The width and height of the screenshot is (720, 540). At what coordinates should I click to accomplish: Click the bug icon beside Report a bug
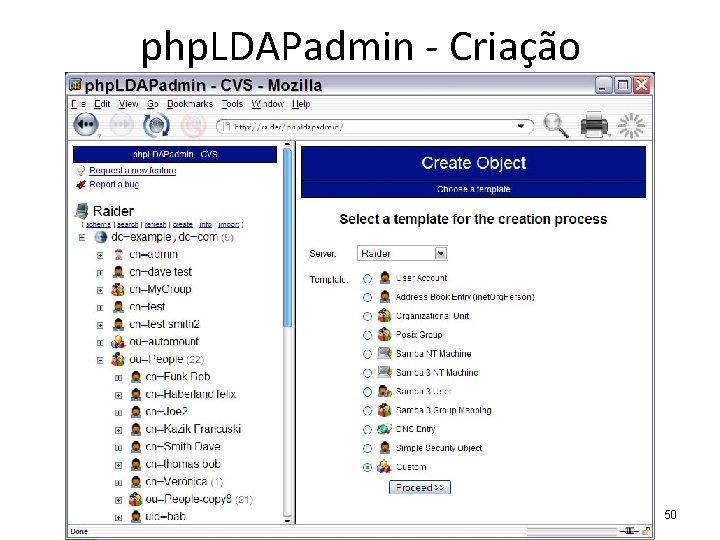(x=81, y=185)
